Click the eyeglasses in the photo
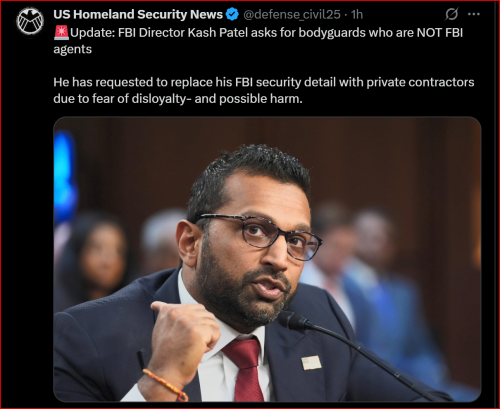This screenshot has height=409, width=500. click(x=260, y=235)
